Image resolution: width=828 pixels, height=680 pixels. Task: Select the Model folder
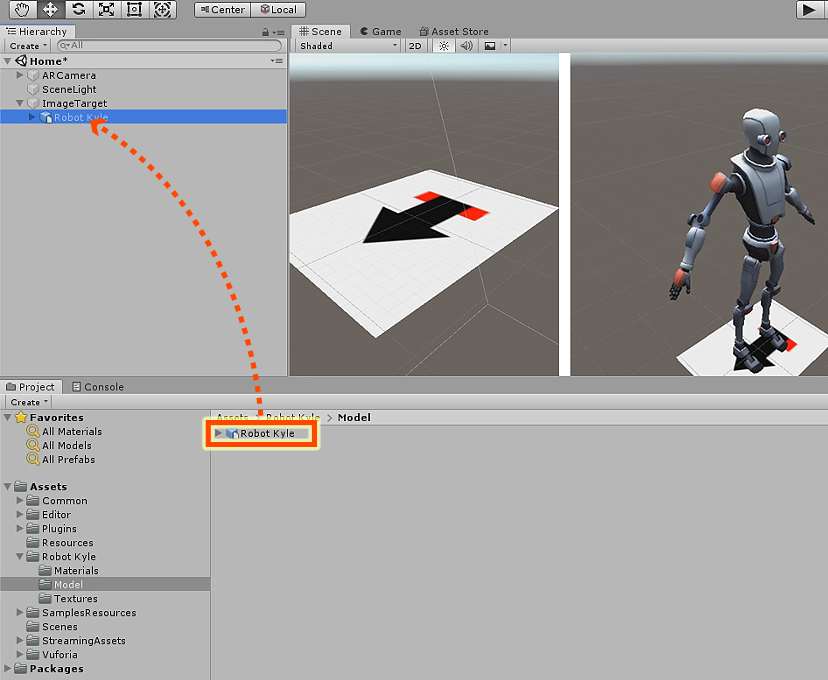click(x=68, y=584)
